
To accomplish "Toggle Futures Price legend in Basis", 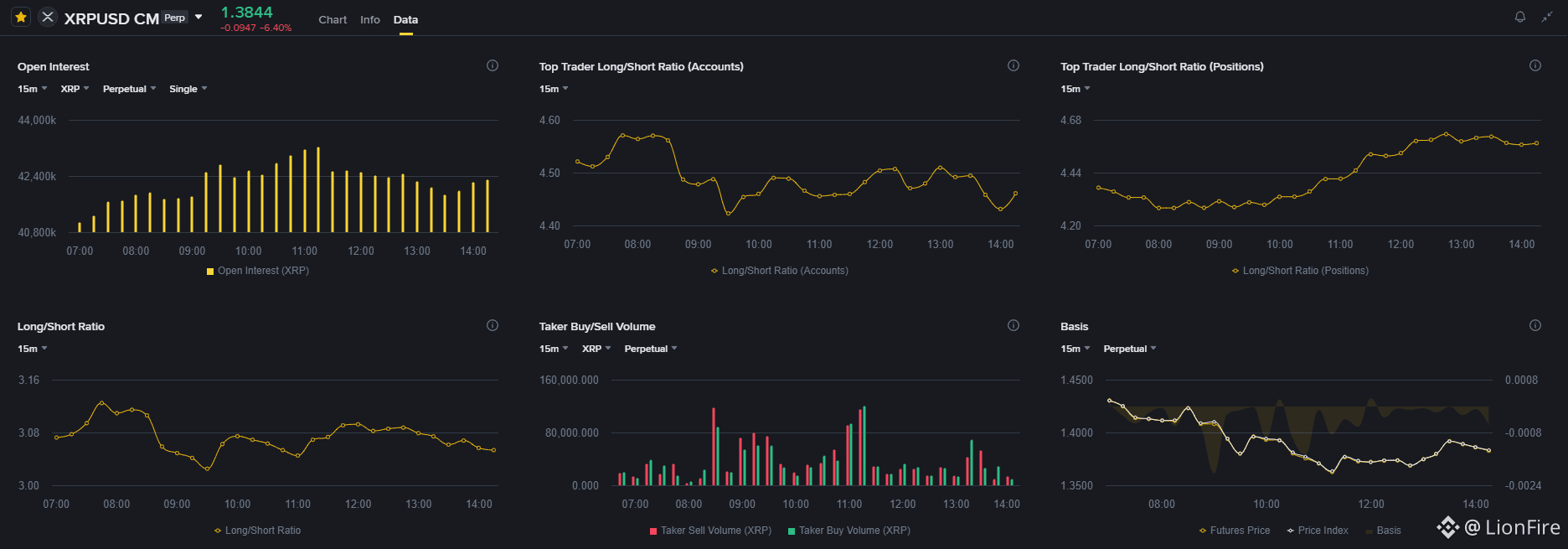I will click(1235, 531).
